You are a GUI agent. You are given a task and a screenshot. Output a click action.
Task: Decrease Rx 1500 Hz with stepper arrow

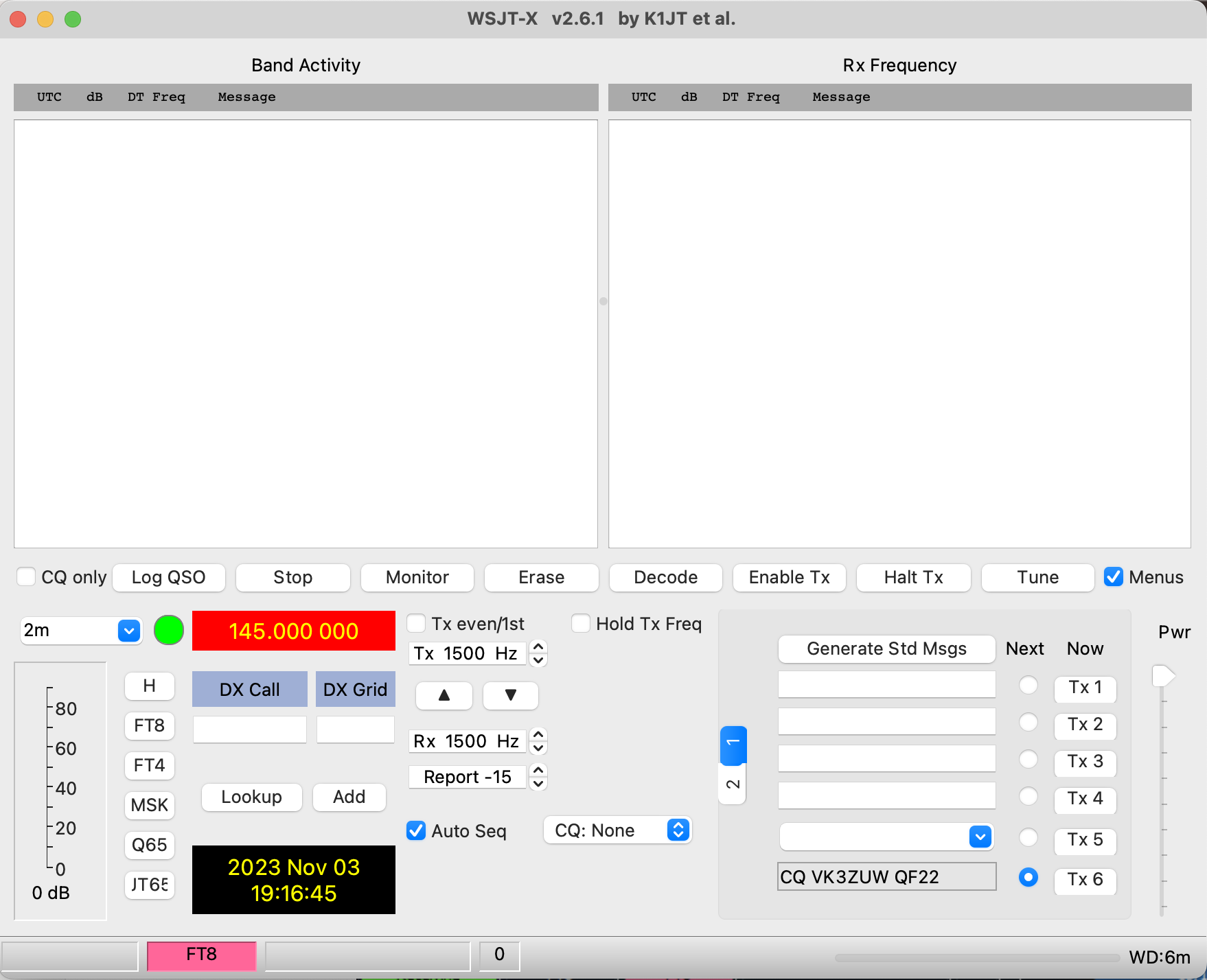click(x=539, y=748)
